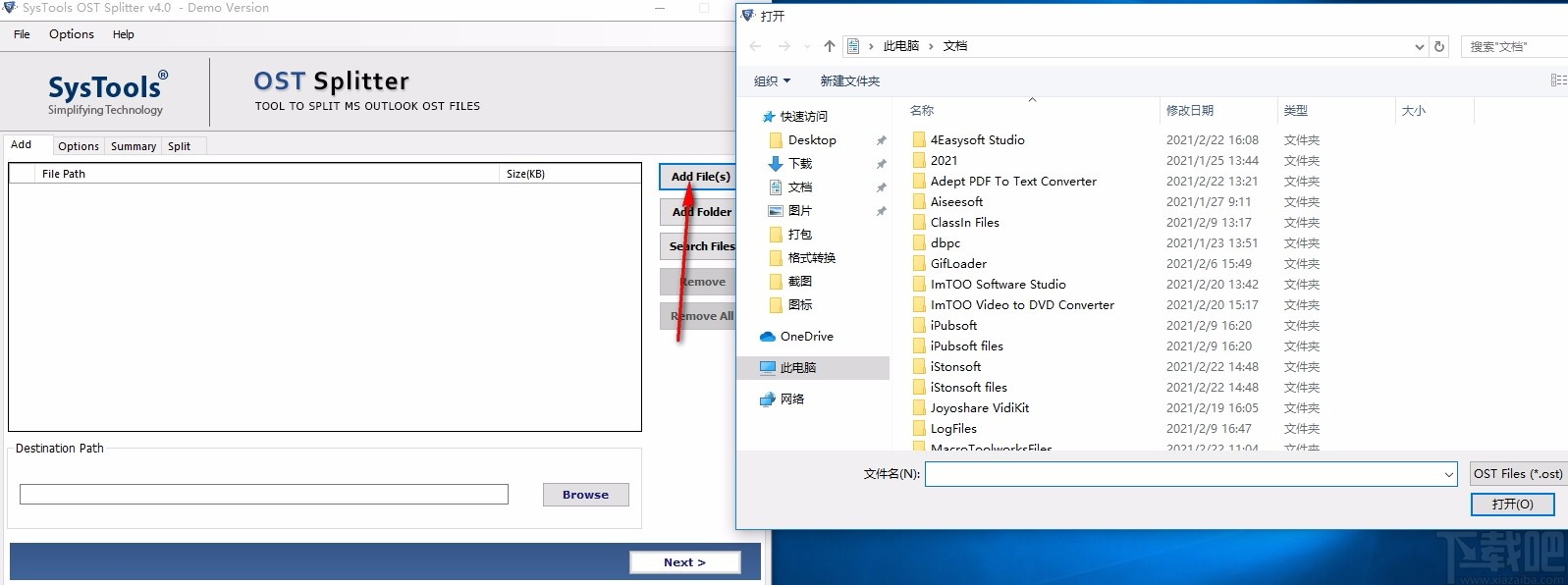The image size is (1568, 585).
Task: Select the ClassIn Files folder
Action: tap(964, 223)
